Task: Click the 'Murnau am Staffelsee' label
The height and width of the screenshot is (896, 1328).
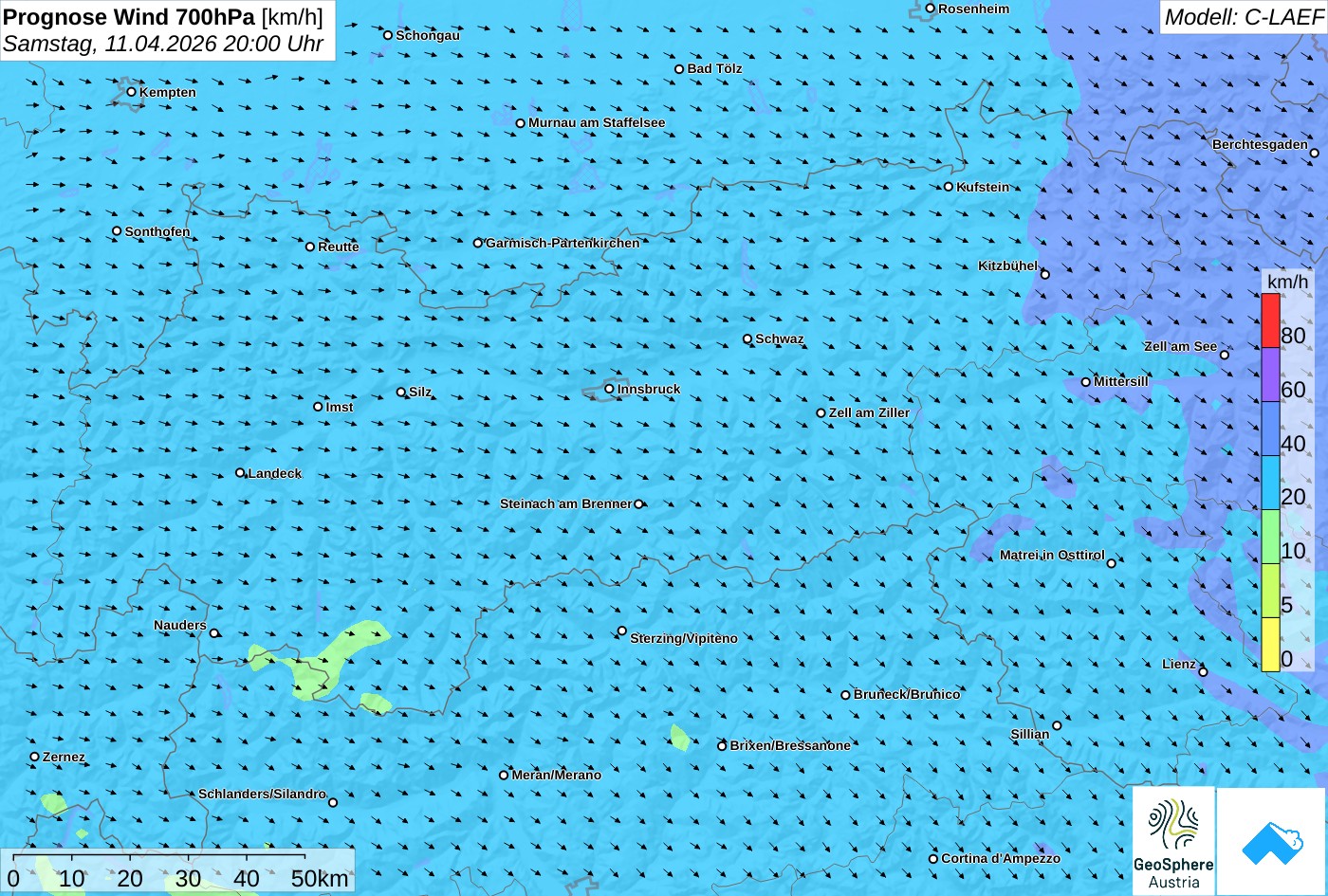Action: (597, 122)
